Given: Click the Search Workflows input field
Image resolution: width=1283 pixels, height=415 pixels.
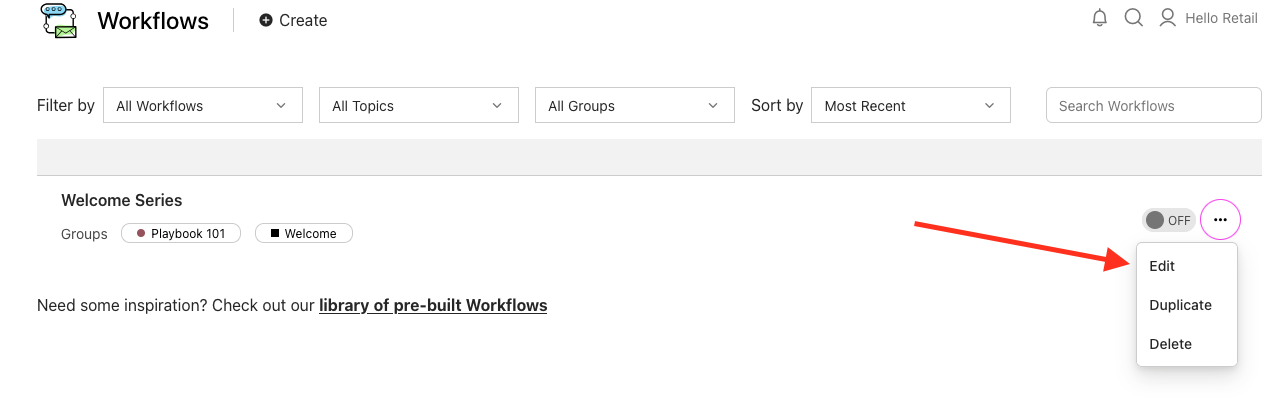Looking at the screenshot, I should click(1153, 106).
